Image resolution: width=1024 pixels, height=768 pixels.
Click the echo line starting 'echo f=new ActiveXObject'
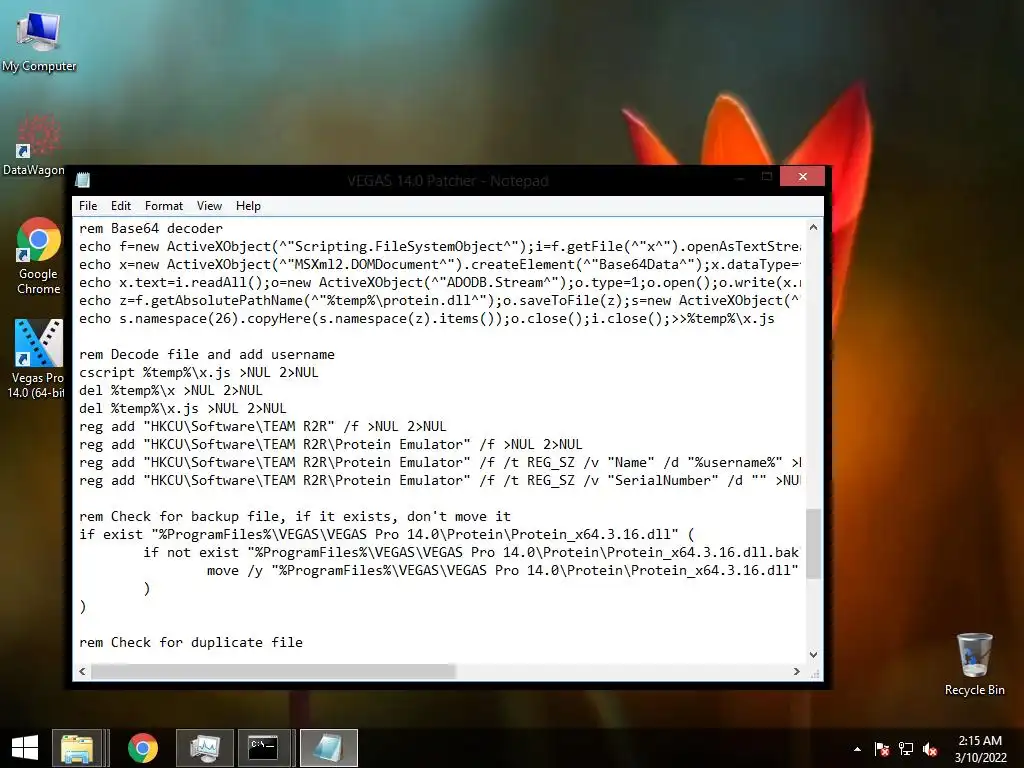[440, 246]
